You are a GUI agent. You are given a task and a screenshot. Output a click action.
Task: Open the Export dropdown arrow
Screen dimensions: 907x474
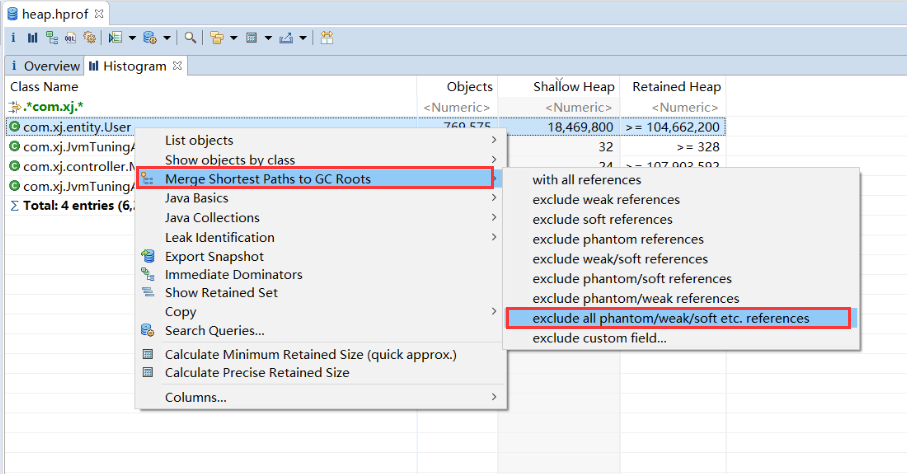[x=303, y=38]
